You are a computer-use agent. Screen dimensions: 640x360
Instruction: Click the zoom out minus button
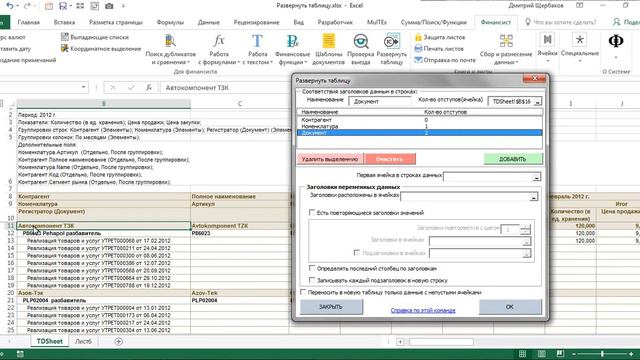tap(573, 353)
